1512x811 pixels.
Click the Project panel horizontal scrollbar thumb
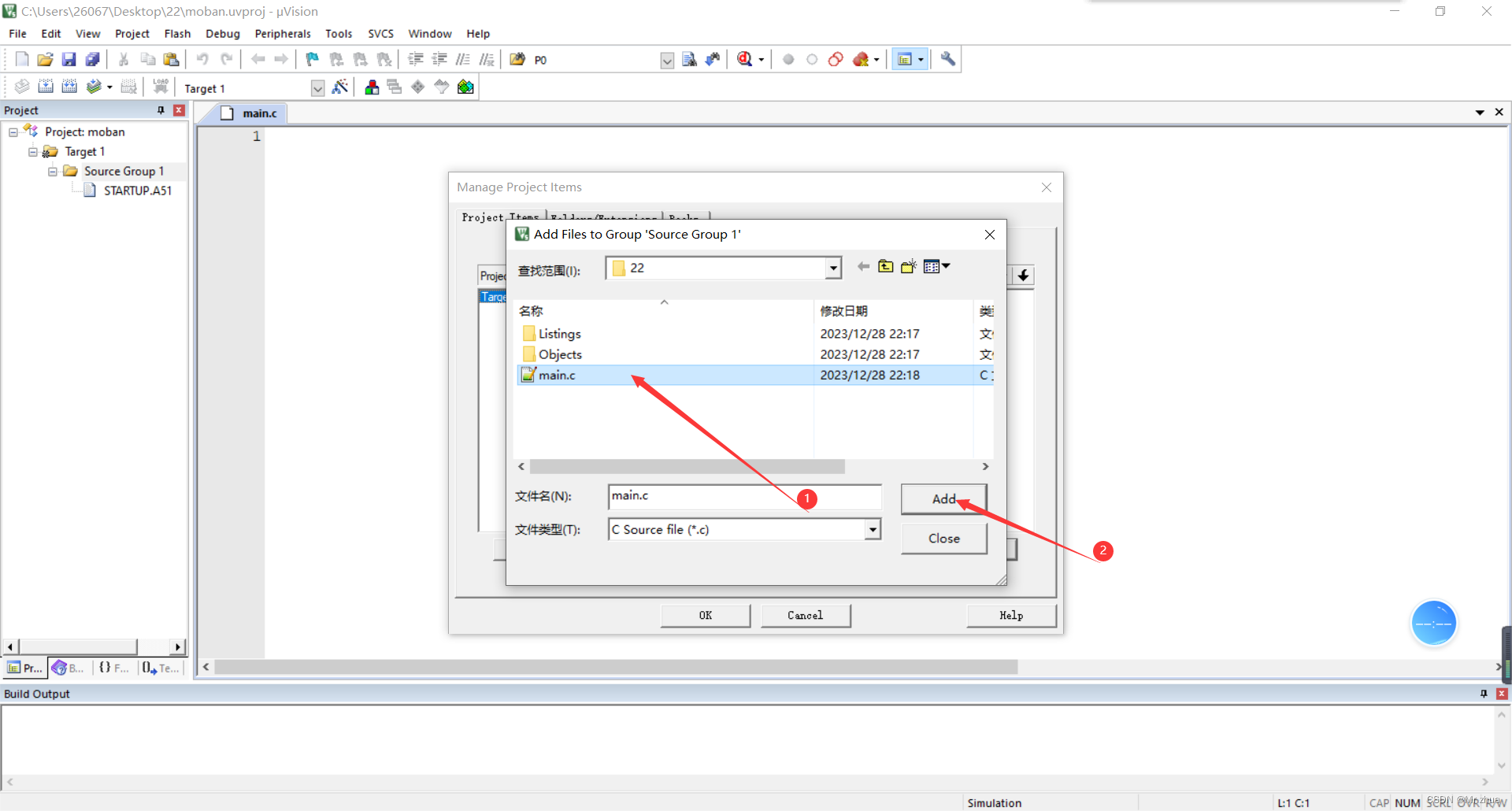(x=77, y=646)
